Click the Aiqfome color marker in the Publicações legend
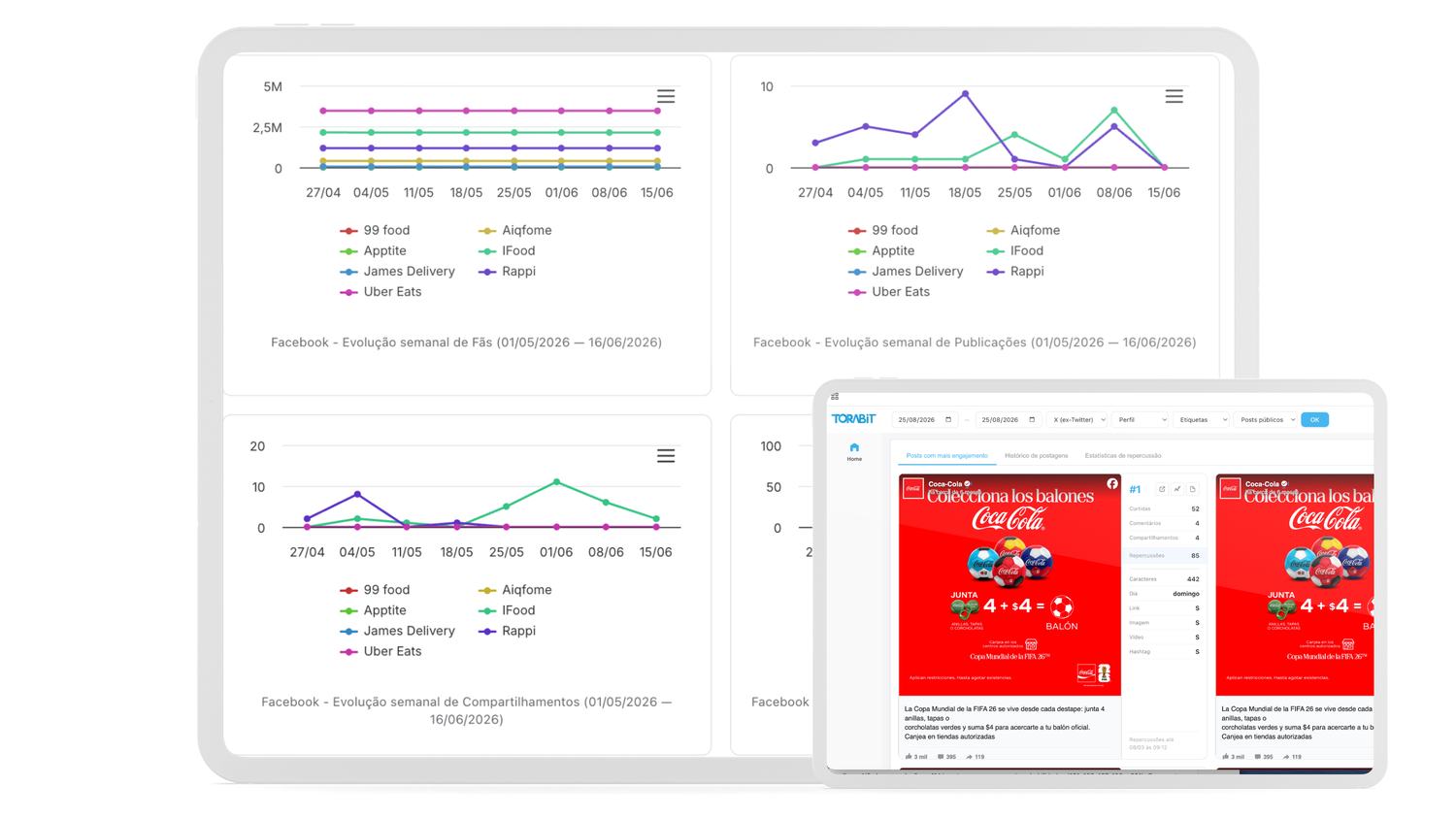 pyautogui.click(x=995, y=231)
